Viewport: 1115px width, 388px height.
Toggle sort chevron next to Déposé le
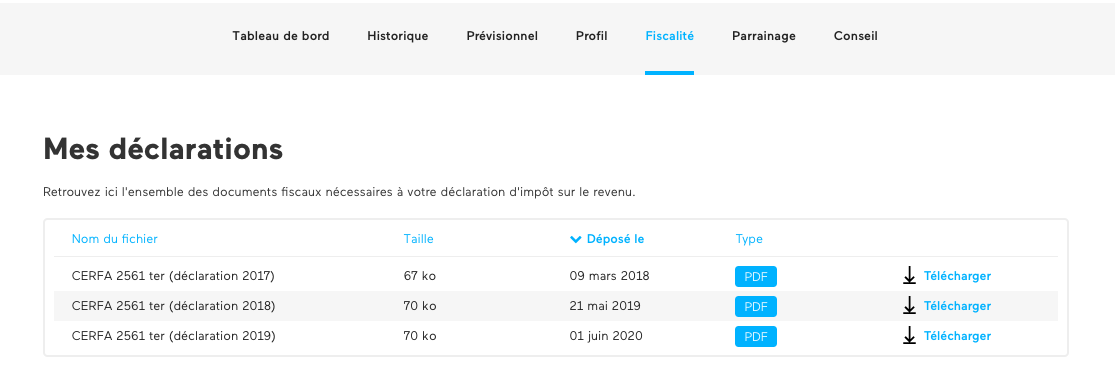tap(576, 239)
